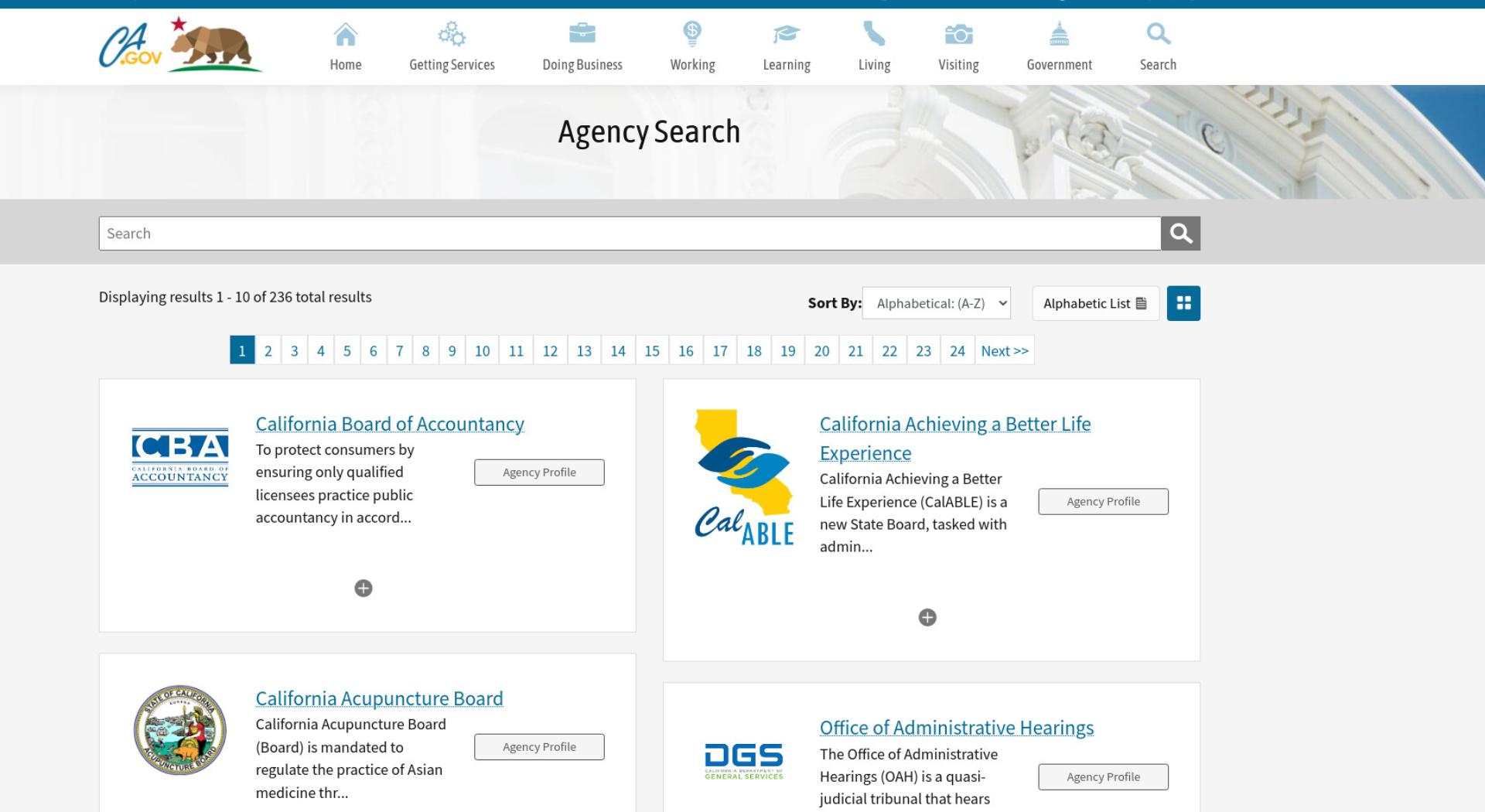Go to results page 13
The image size is (1485, 812).
[585, 350]
